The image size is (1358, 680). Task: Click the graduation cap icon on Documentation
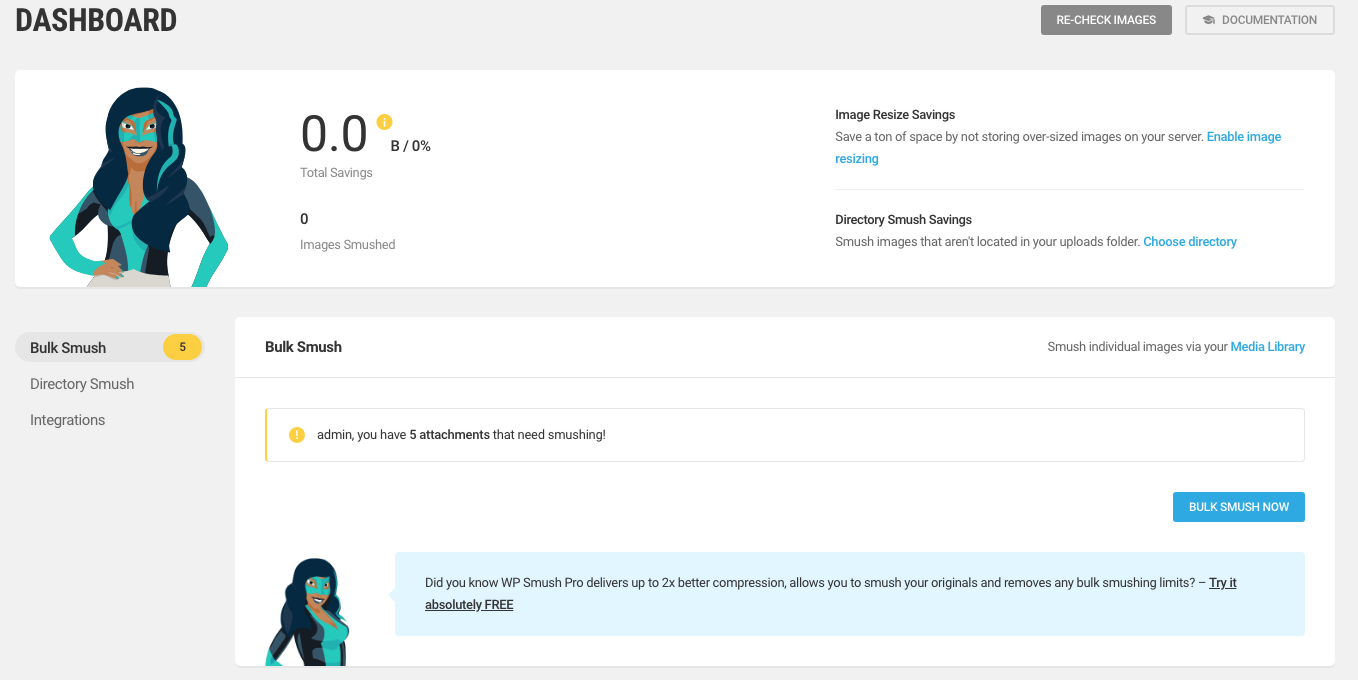[x=1208, y=20]
